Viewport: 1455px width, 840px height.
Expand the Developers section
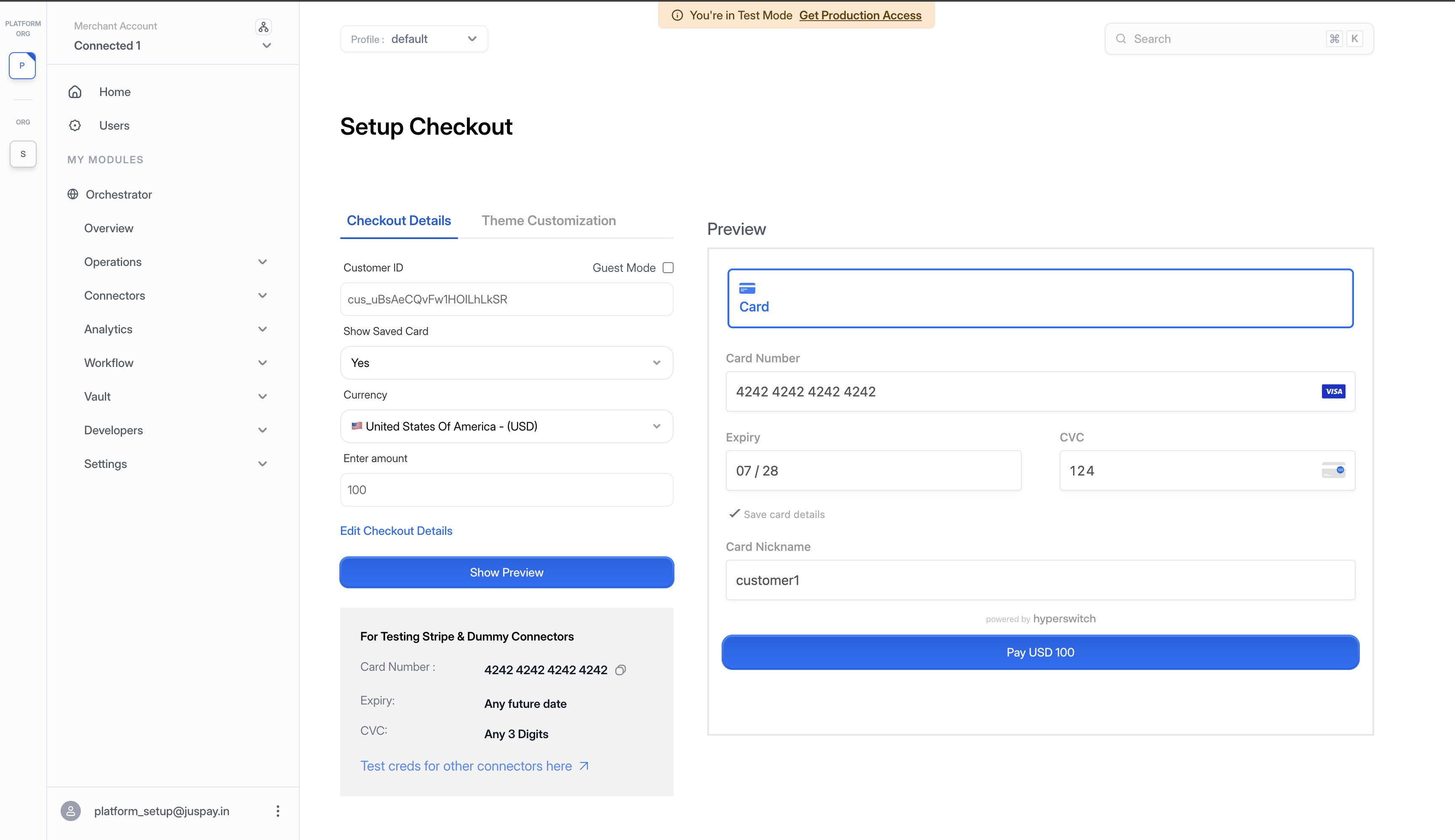(x=262, y=430)
